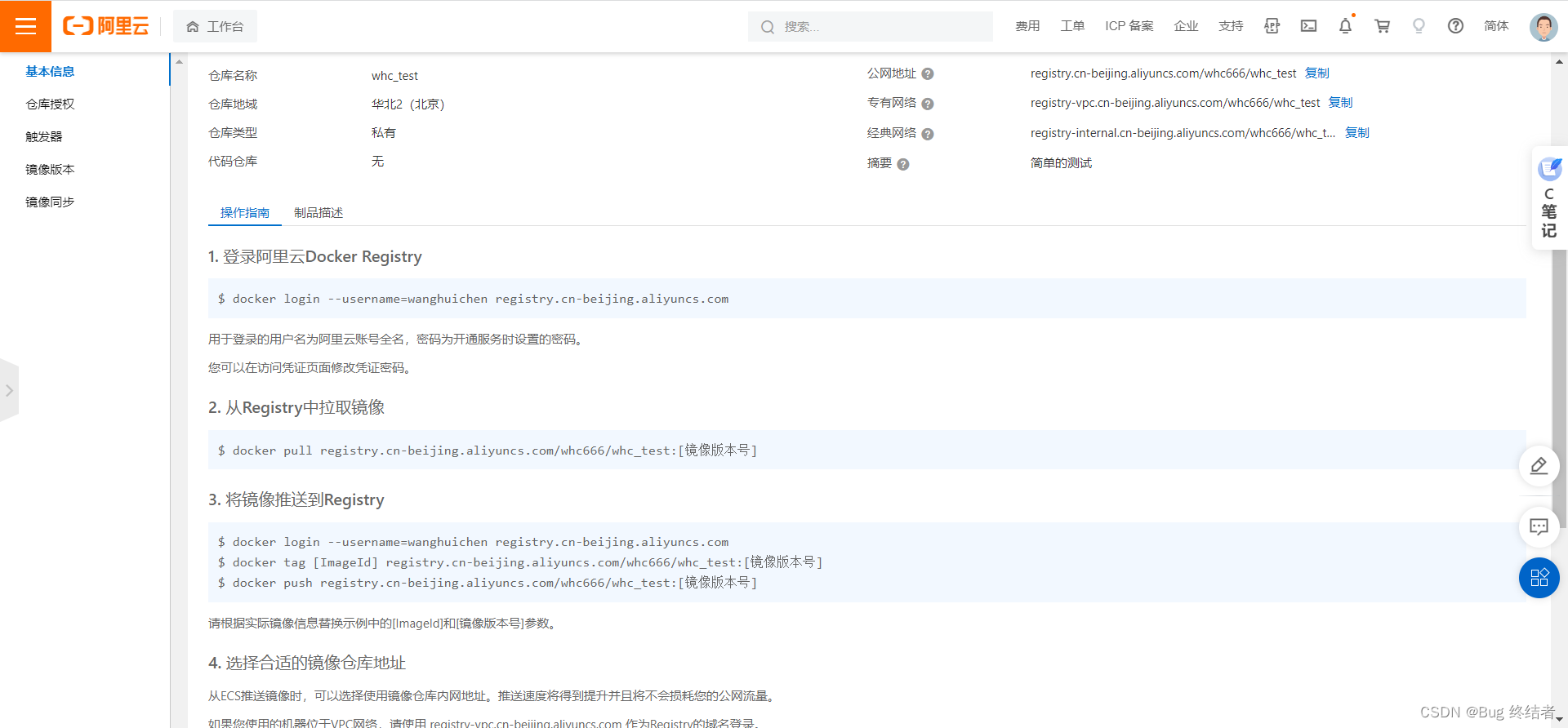This screenshot has width=1568, height=728.
Task: Open the 工单 menu
Action: click(x=1072, y=26)
